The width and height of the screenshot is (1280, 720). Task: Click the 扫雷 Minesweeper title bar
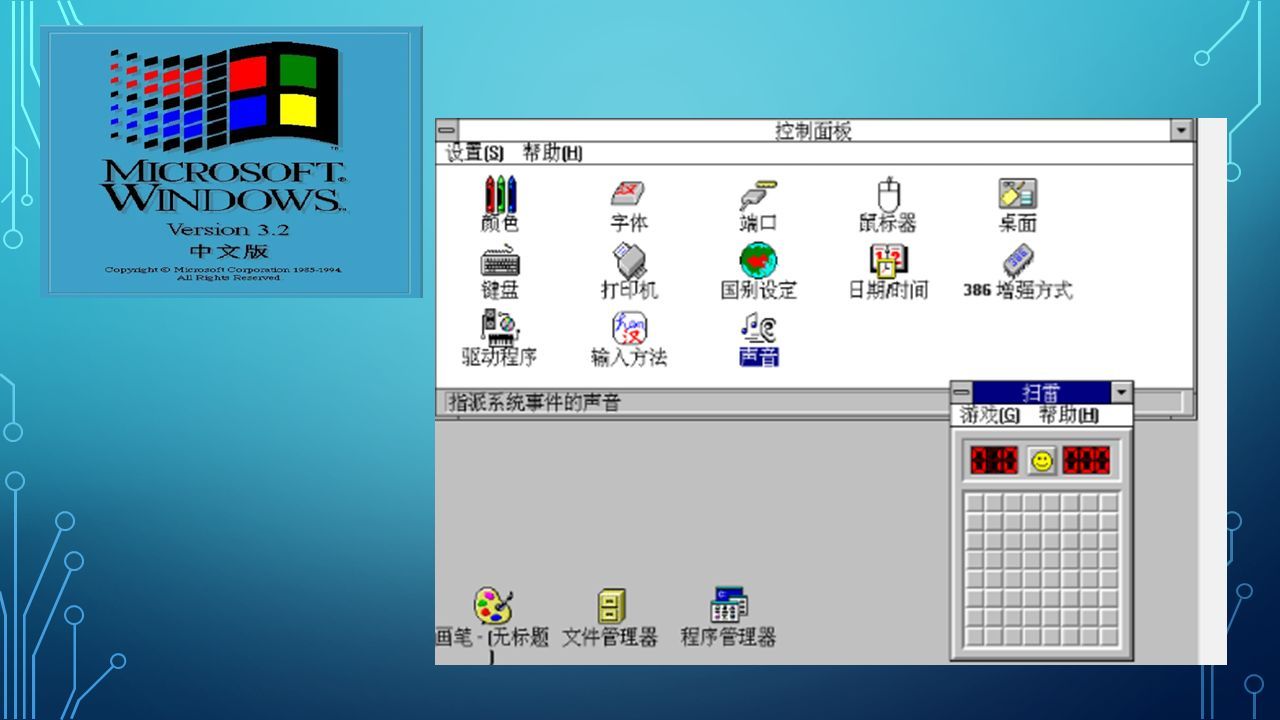(1042, 393)
